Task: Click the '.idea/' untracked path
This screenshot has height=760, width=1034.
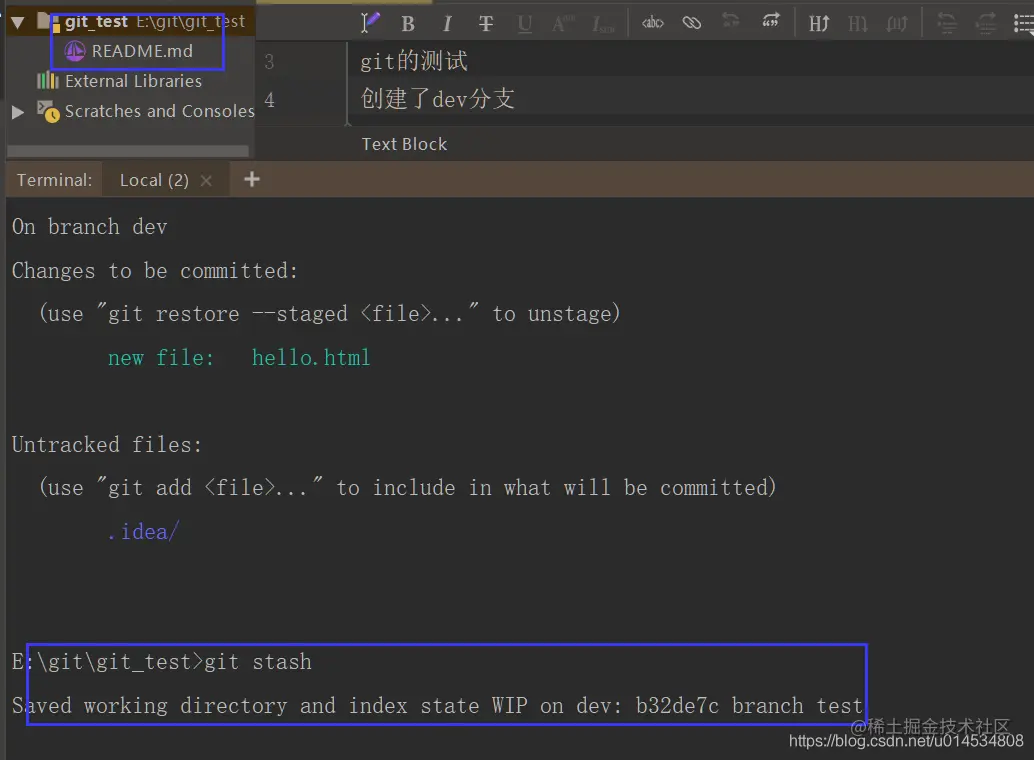Action: click(x=143, y=532)
